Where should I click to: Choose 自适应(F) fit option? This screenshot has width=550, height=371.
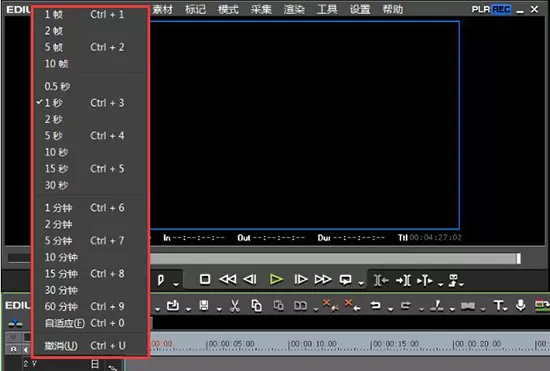(x=91, y=323)
